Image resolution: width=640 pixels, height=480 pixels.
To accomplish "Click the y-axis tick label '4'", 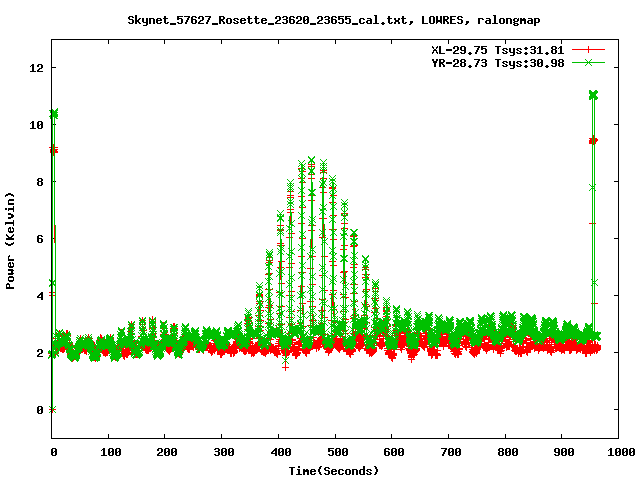I will click(x=40, y=296).
